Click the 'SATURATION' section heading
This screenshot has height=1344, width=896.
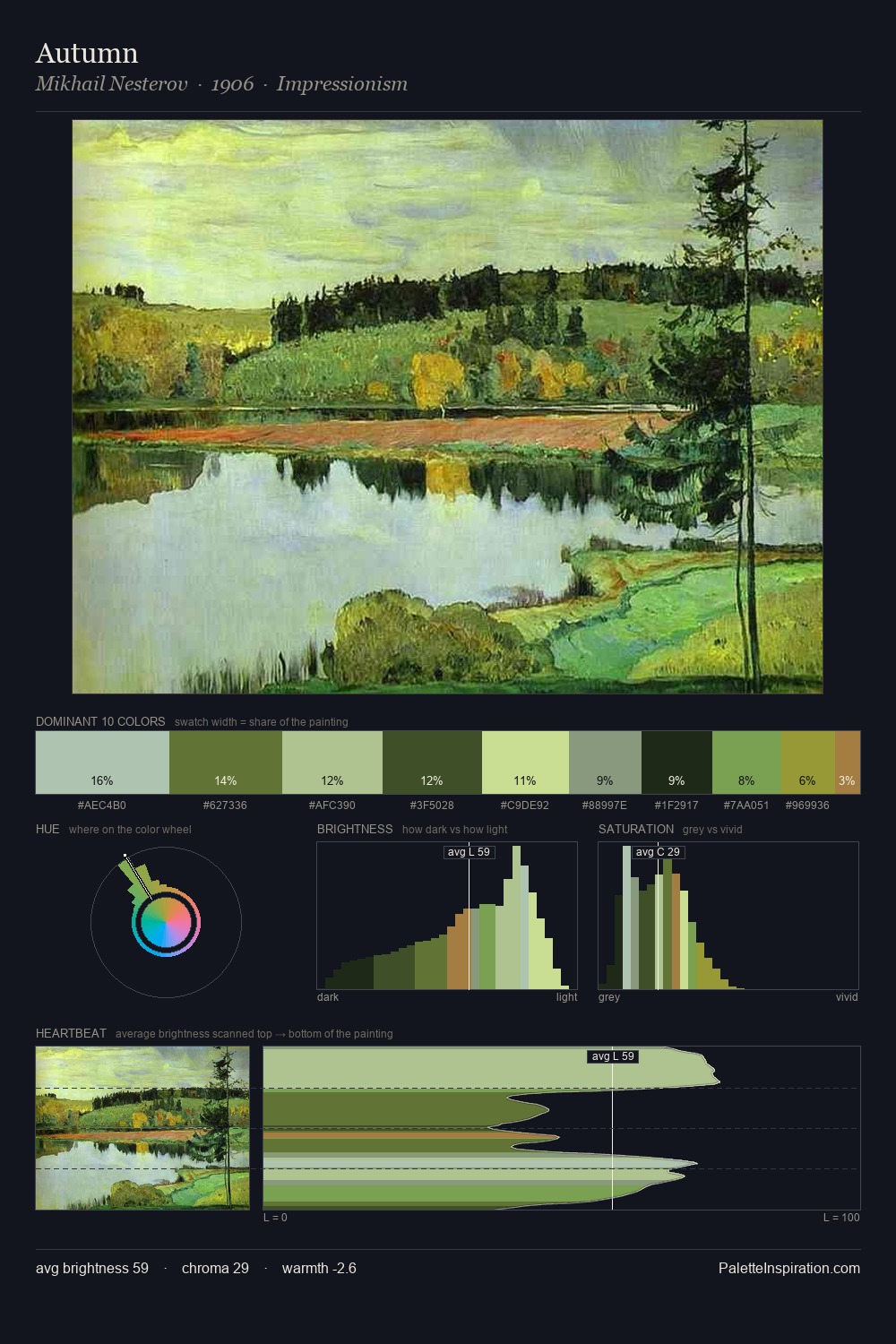pyautogui.click(x=636, y=829)
